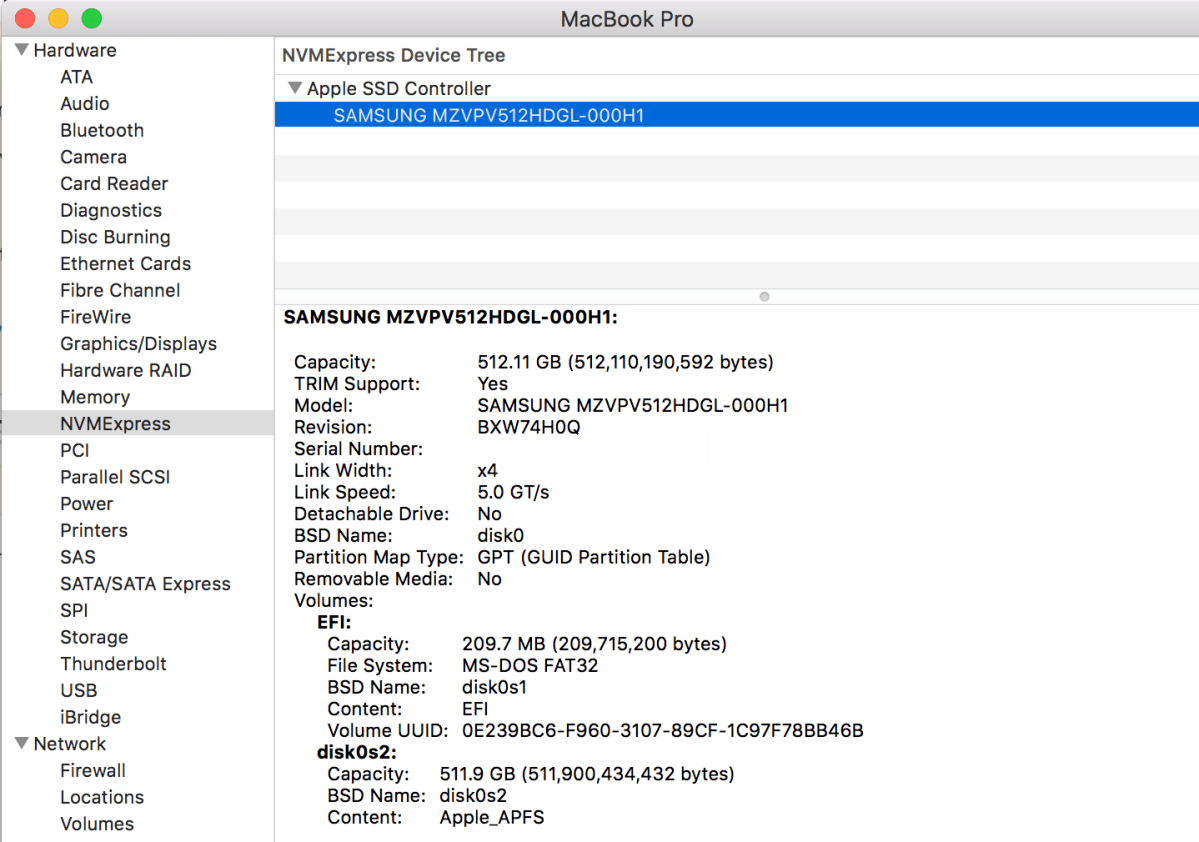Open FireWire section
The image size is (1199, 842).
[x=96, y=317]
